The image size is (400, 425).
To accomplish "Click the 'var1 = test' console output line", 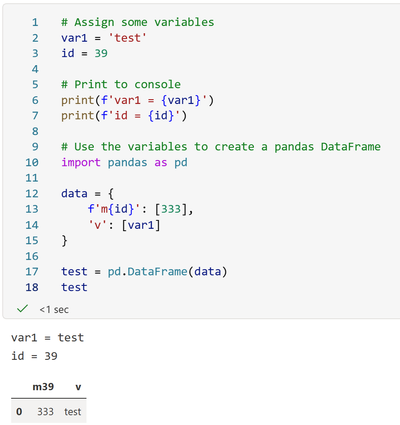I will (x=47, y=338).
